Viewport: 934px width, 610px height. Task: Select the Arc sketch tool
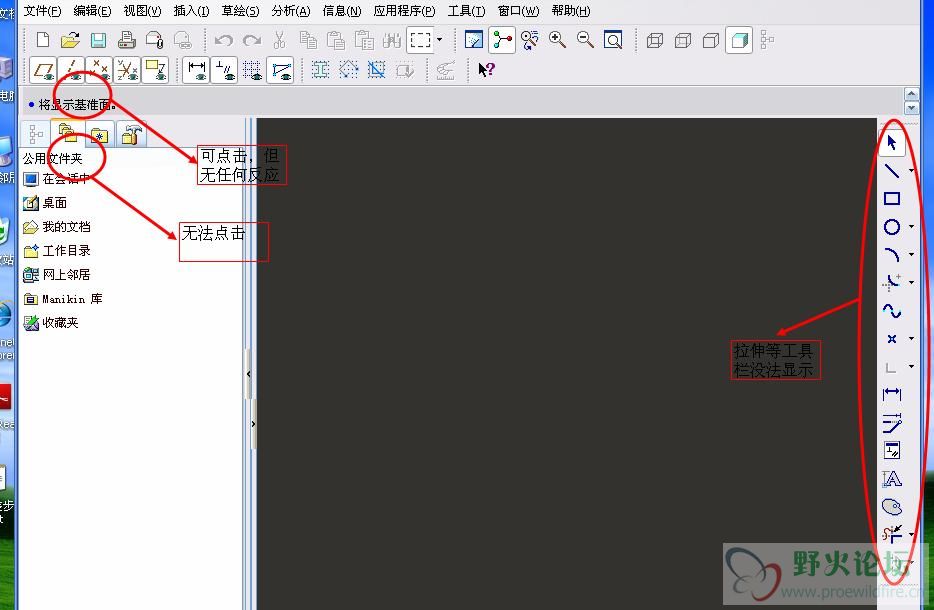pos(892,254)
